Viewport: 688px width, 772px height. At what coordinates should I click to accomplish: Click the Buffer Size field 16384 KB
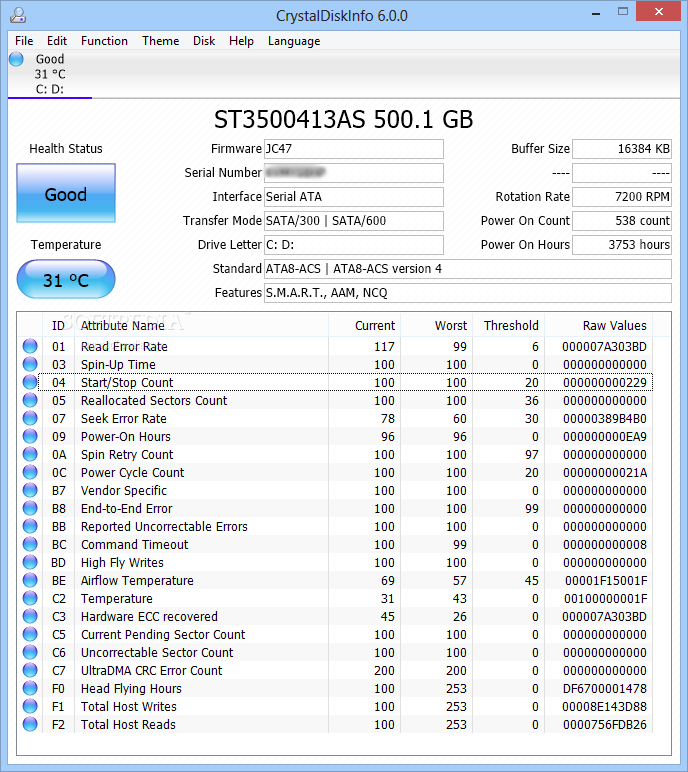point(622,149)
